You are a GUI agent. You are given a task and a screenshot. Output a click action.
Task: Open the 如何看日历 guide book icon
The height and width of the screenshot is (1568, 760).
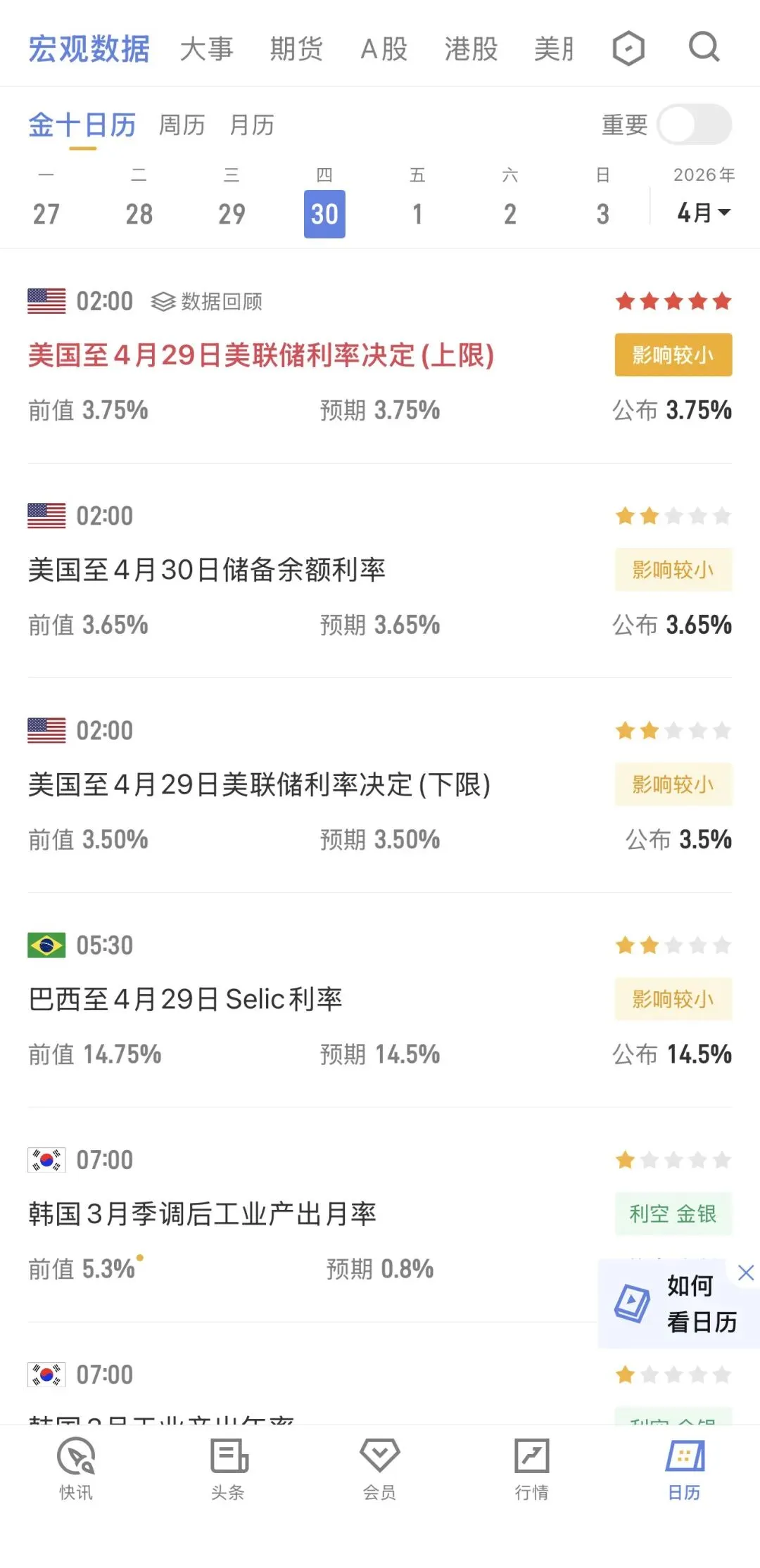click(632, 1303)
